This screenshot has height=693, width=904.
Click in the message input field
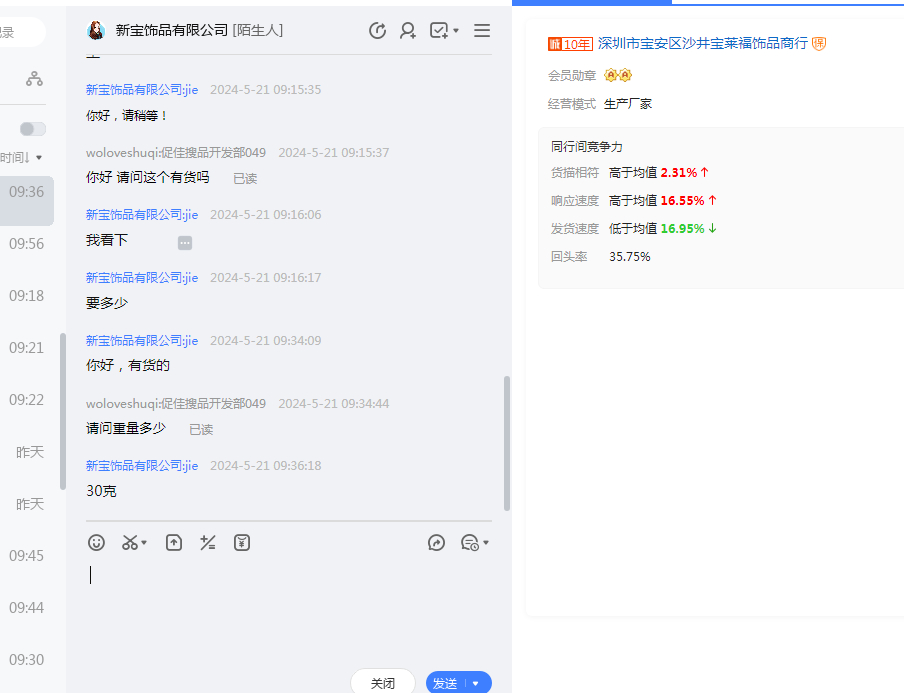point(288,610)
